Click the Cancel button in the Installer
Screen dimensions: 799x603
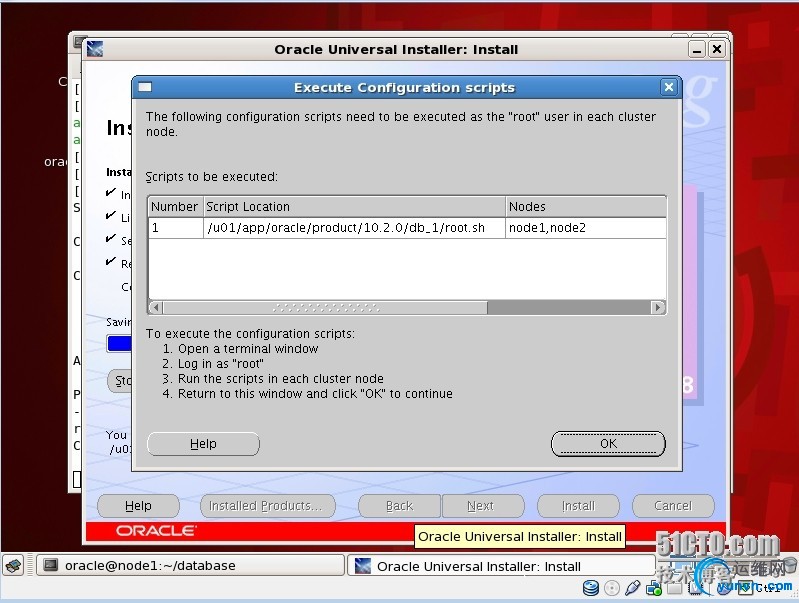(673, 506)
